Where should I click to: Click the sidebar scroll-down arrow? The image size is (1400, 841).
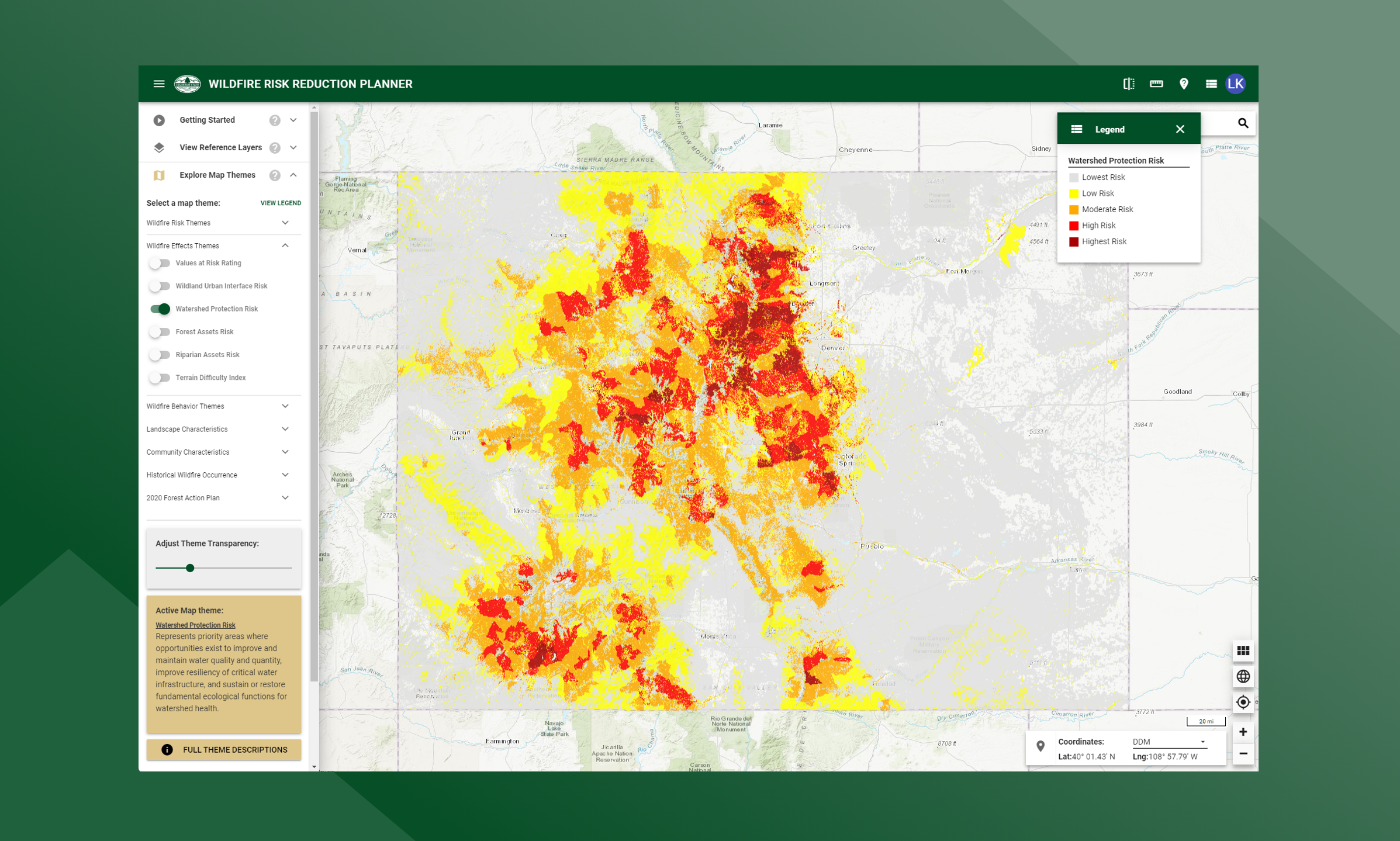click(x=314, y=767)
